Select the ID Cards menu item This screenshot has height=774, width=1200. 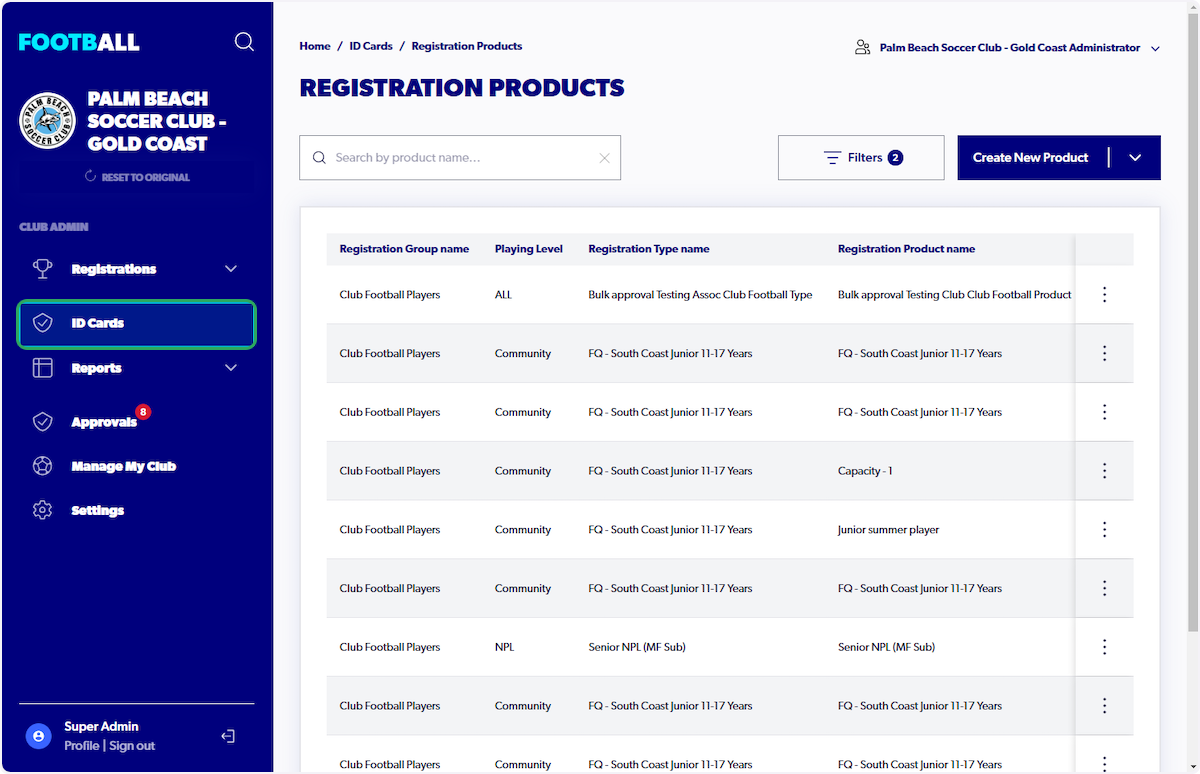coord(137,324)
